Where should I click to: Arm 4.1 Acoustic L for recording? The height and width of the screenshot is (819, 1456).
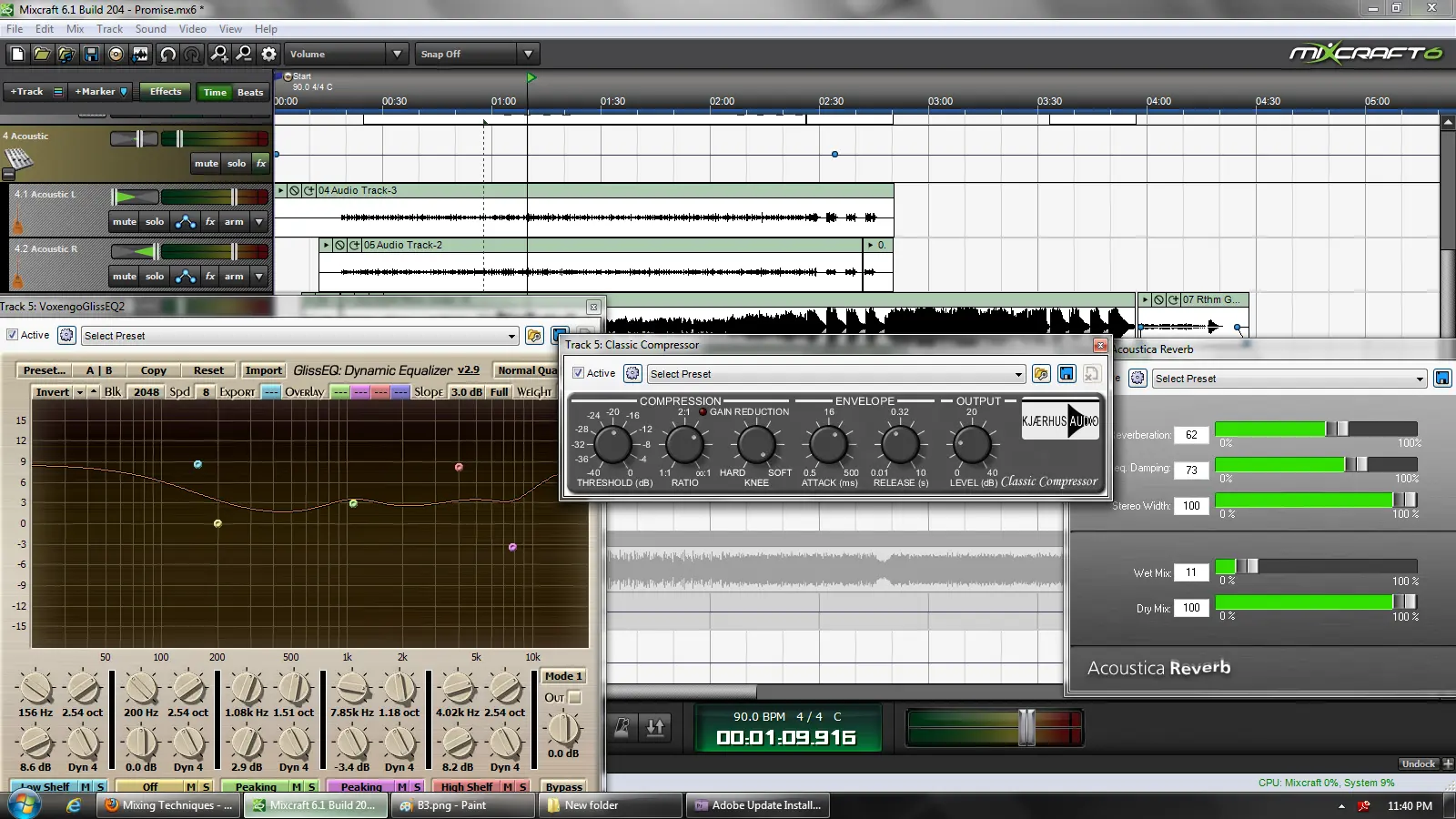pyautogui.click(x=234, y=222)
